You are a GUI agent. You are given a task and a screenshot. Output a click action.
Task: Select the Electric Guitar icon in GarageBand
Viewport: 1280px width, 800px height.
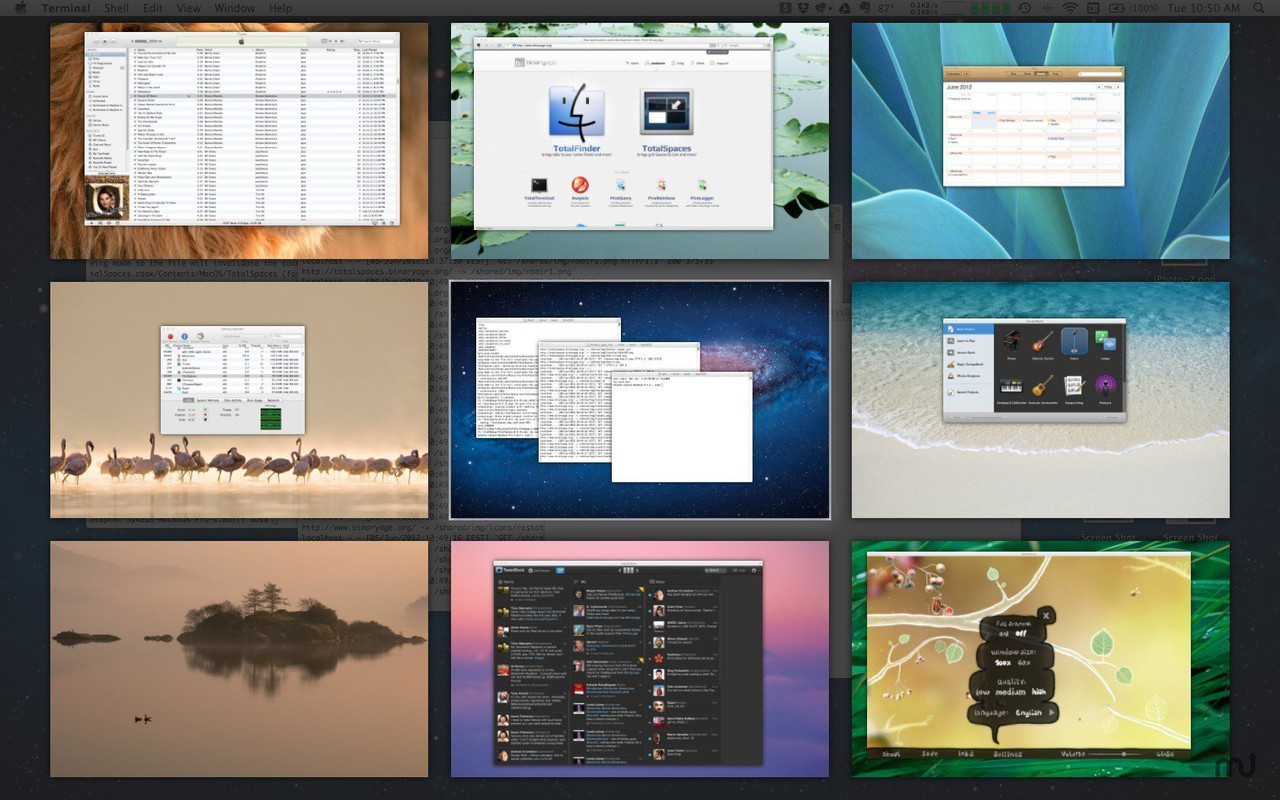point(1043,341)
